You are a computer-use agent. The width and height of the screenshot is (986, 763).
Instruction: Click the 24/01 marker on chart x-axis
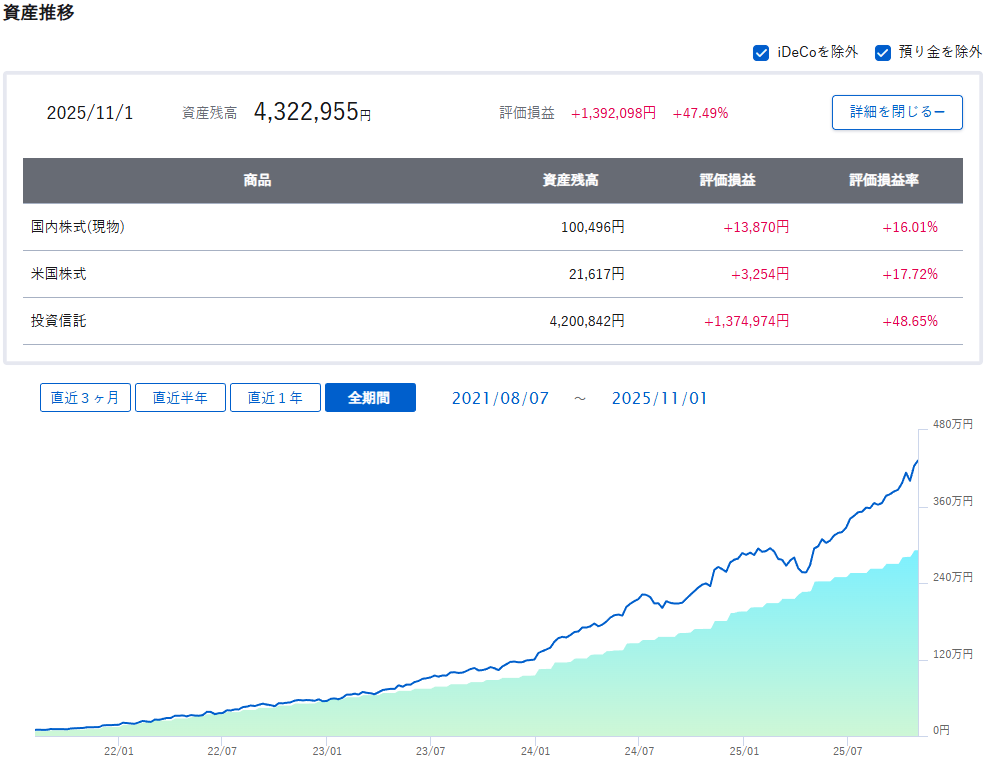(535, 750)
